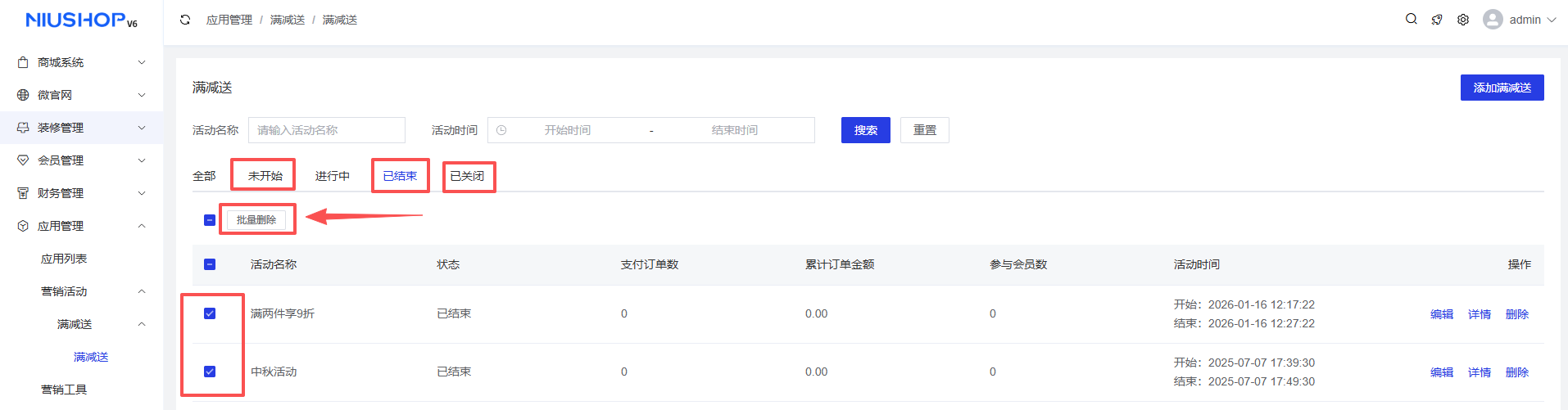Switch to the 已结束 tab
Viewport: 1568px width, 410px height.
[400, 176]
